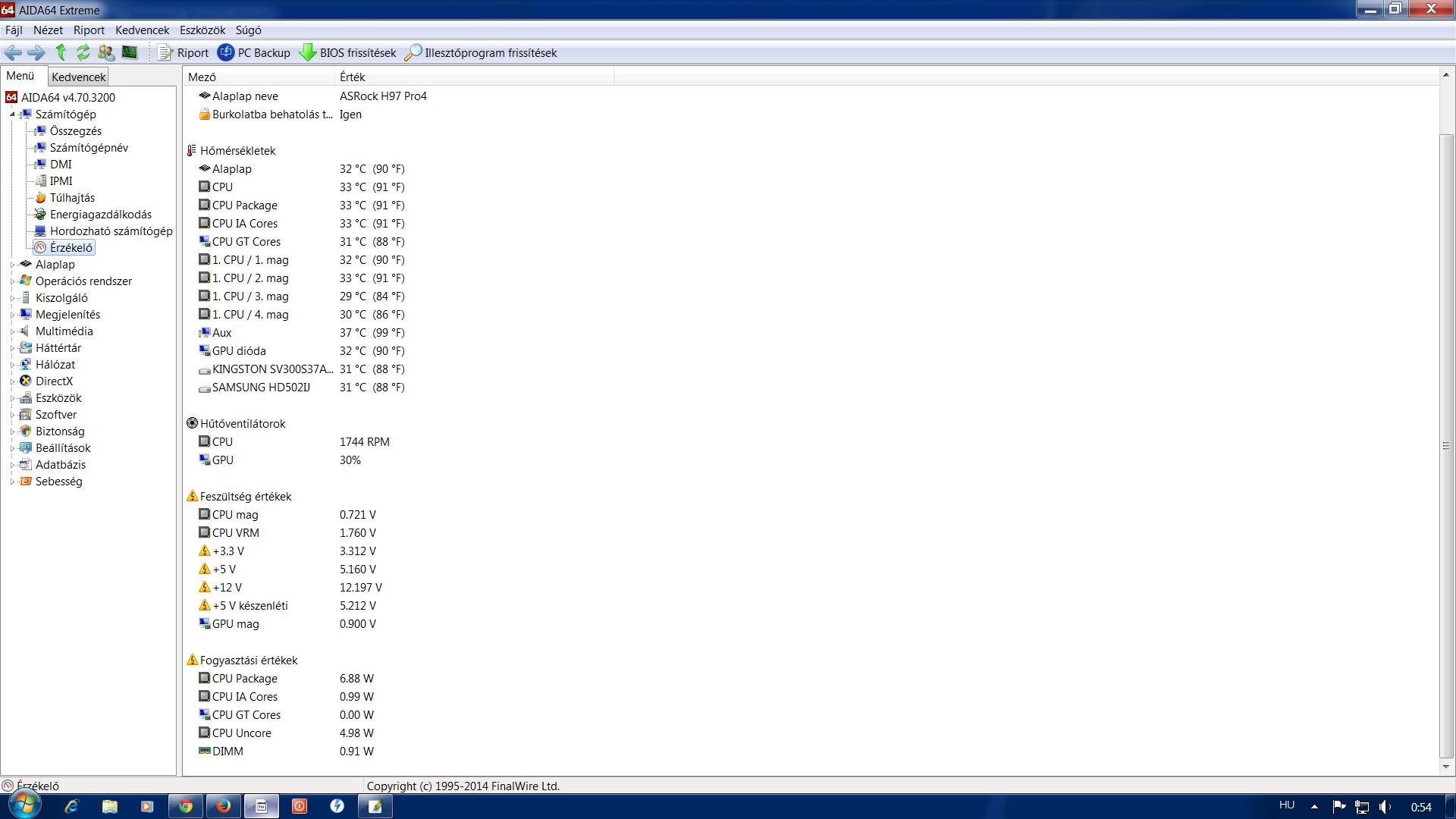This screenshot has height=819, width=1456.
Task: Click the Szoftver tree icon
Action: [x=26, y=415]
